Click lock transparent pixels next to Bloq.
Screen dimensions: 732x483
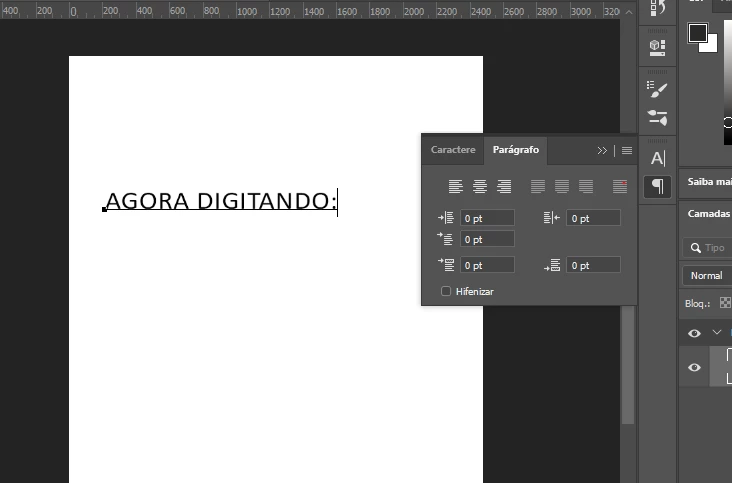(725, 302)
